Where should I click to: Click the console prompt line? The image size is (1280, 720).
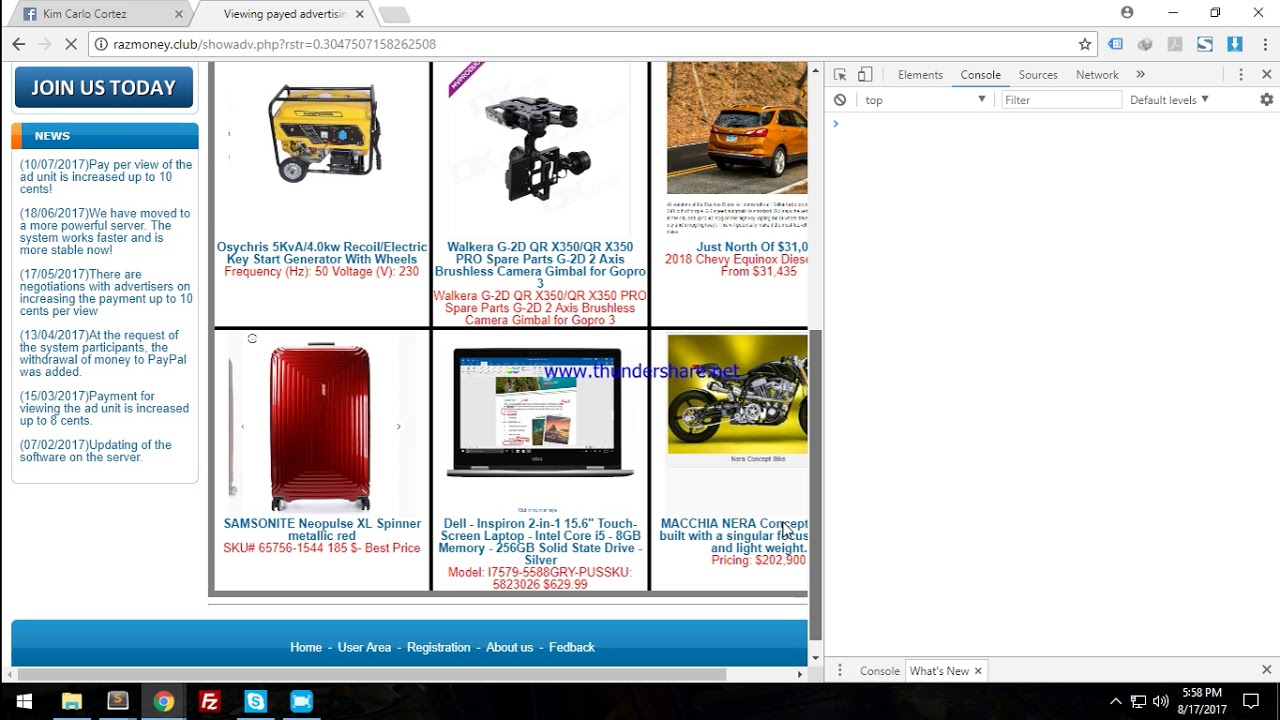click(1052, 124)
